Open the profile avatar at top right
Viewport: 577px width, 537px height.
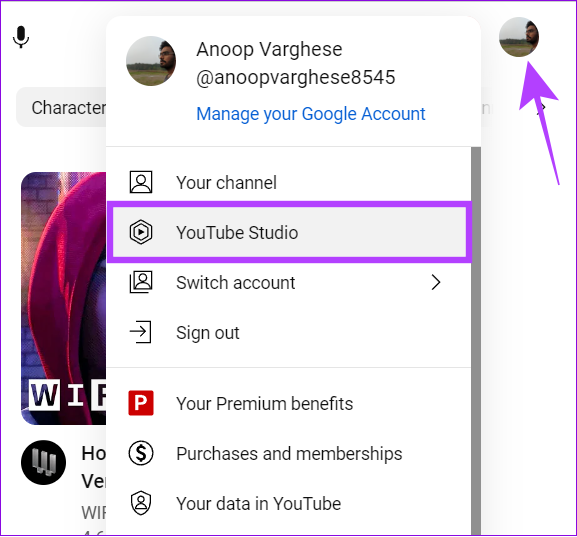point(519,37)
